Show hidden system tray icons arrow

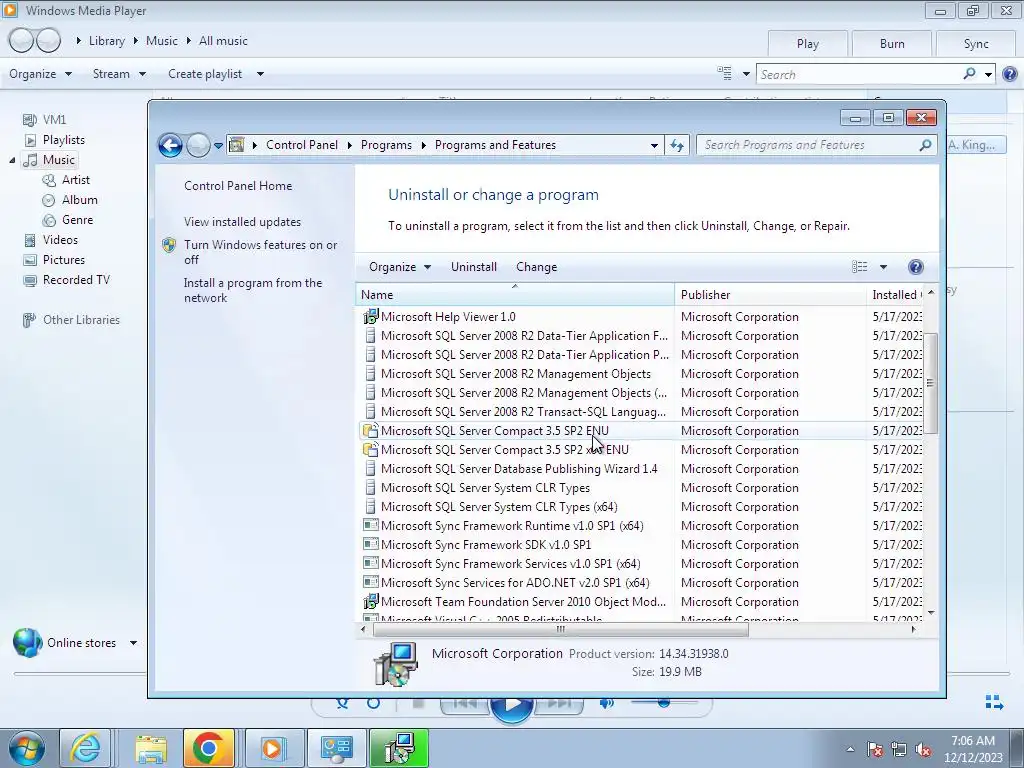[x=850, y=749]
